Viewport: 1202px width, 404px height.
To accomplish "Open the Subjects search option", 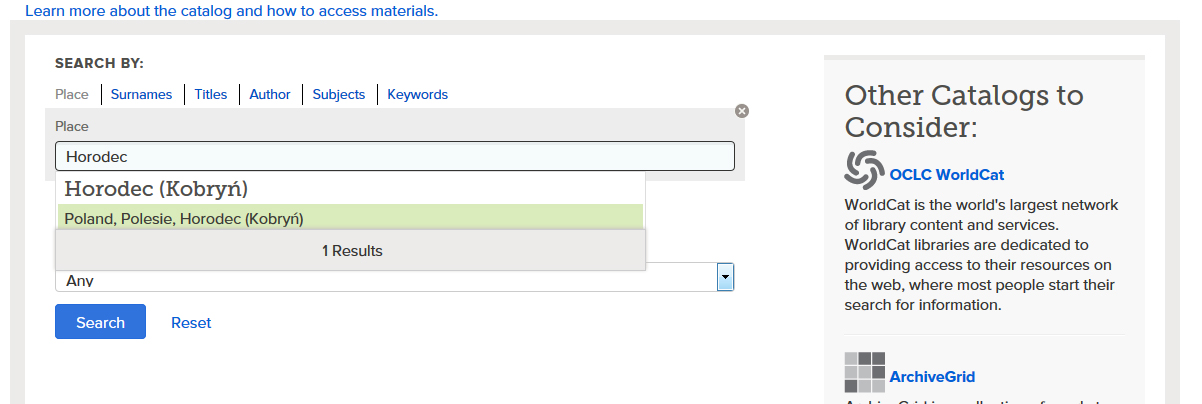I will click(339, 95).
